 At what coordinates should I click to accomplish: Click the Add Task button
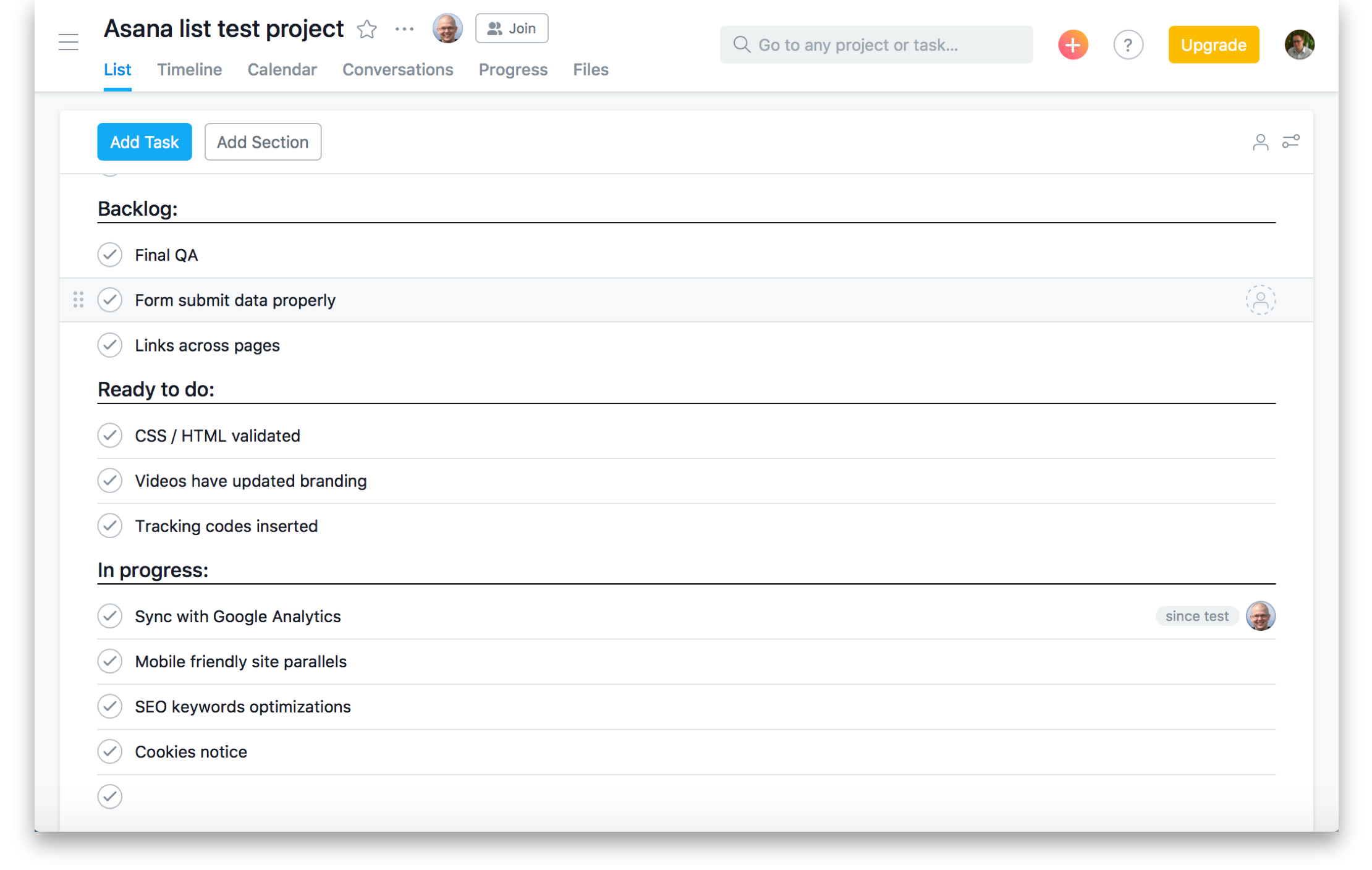click(x=144, y=142)
